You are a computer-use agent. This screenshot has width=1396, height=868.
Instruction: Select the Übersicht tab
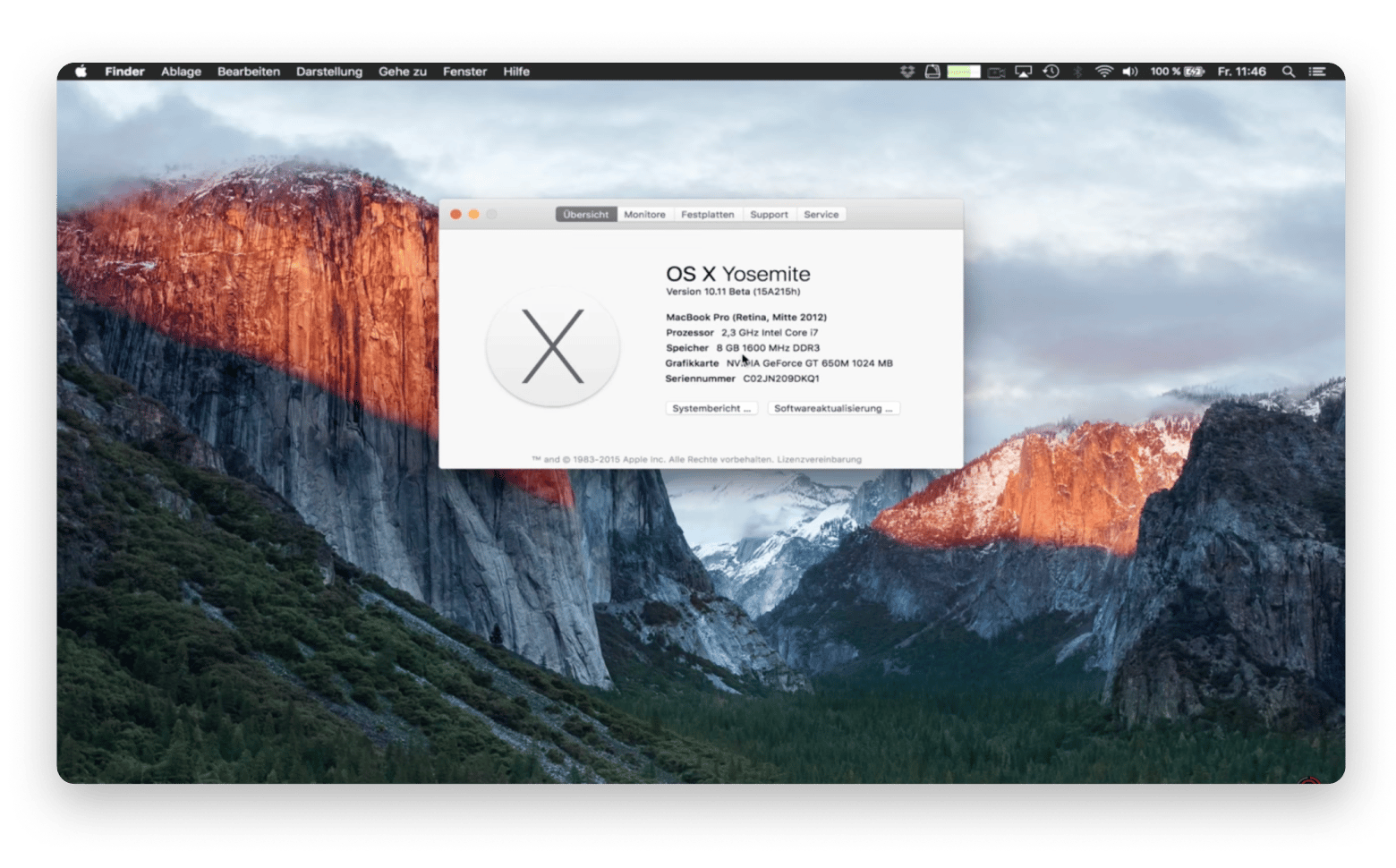586,215
